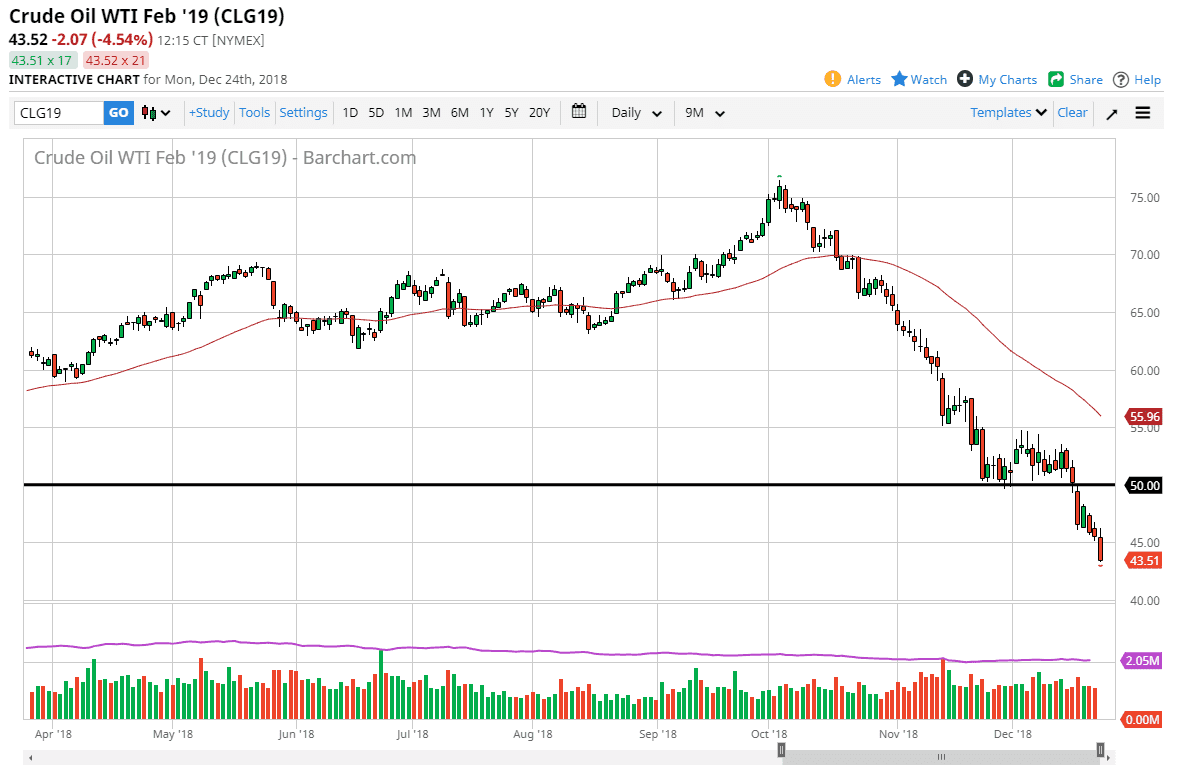Viewport: 1177px width, 766px height.
Task: Click the symbol input field CLG19
Action: [59, 113]
